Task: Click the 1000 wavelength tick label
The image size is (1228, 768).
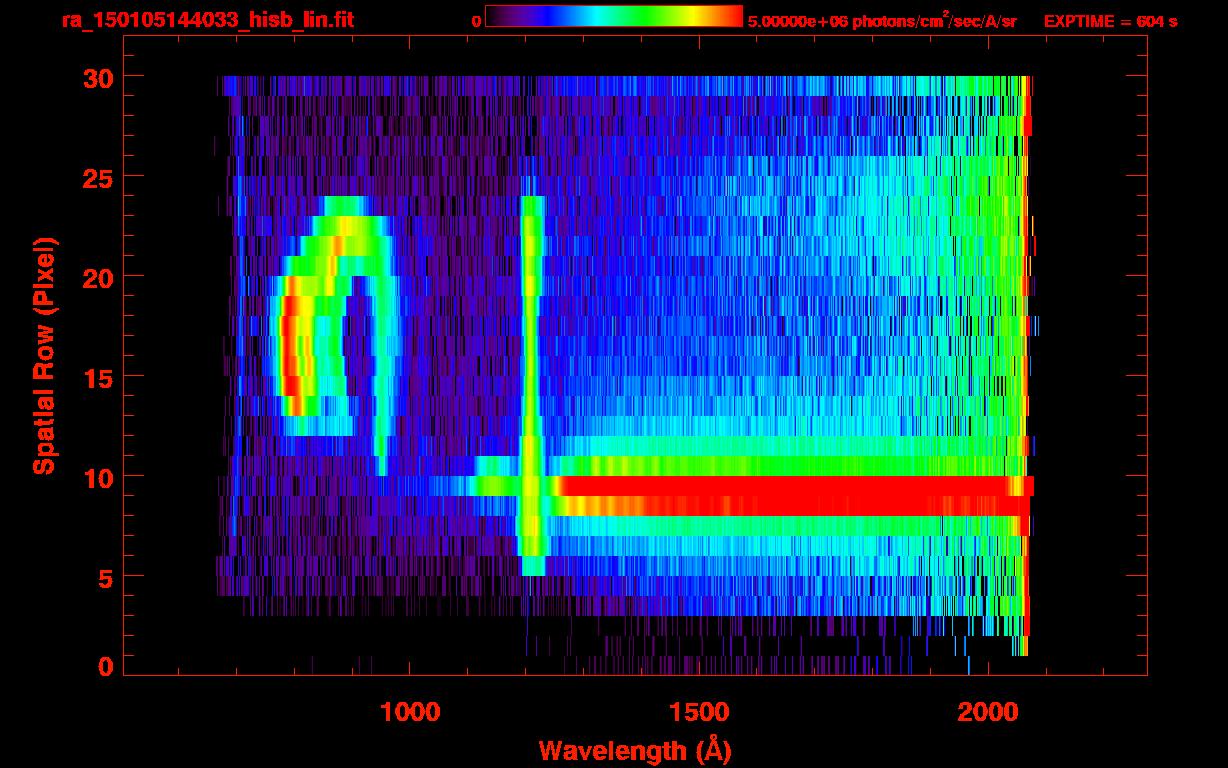Action: pyautogui.click(x=410, y=712)
